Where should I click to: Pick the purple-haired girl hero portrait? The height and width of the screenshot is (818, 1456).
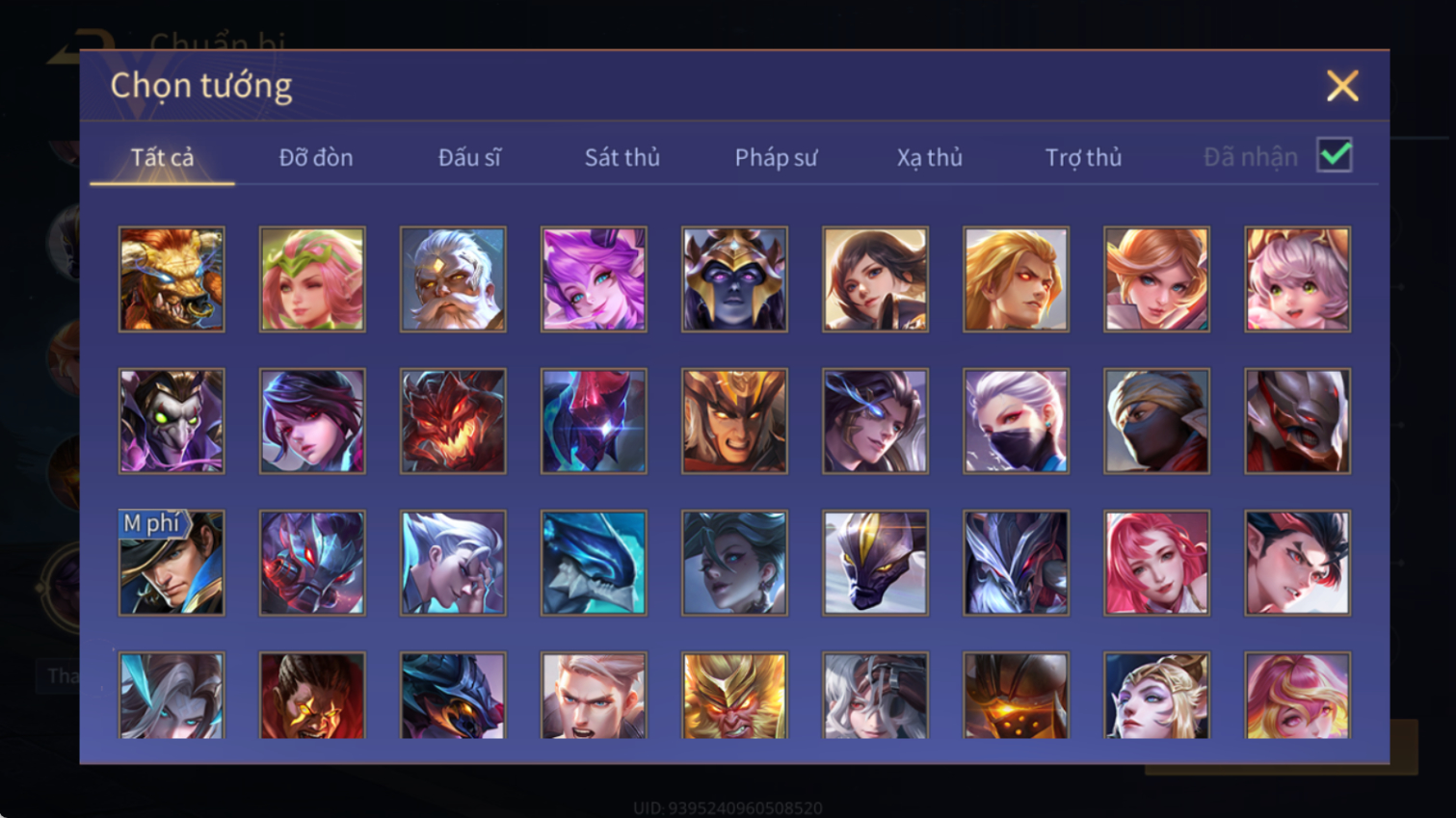click(594, 279)
